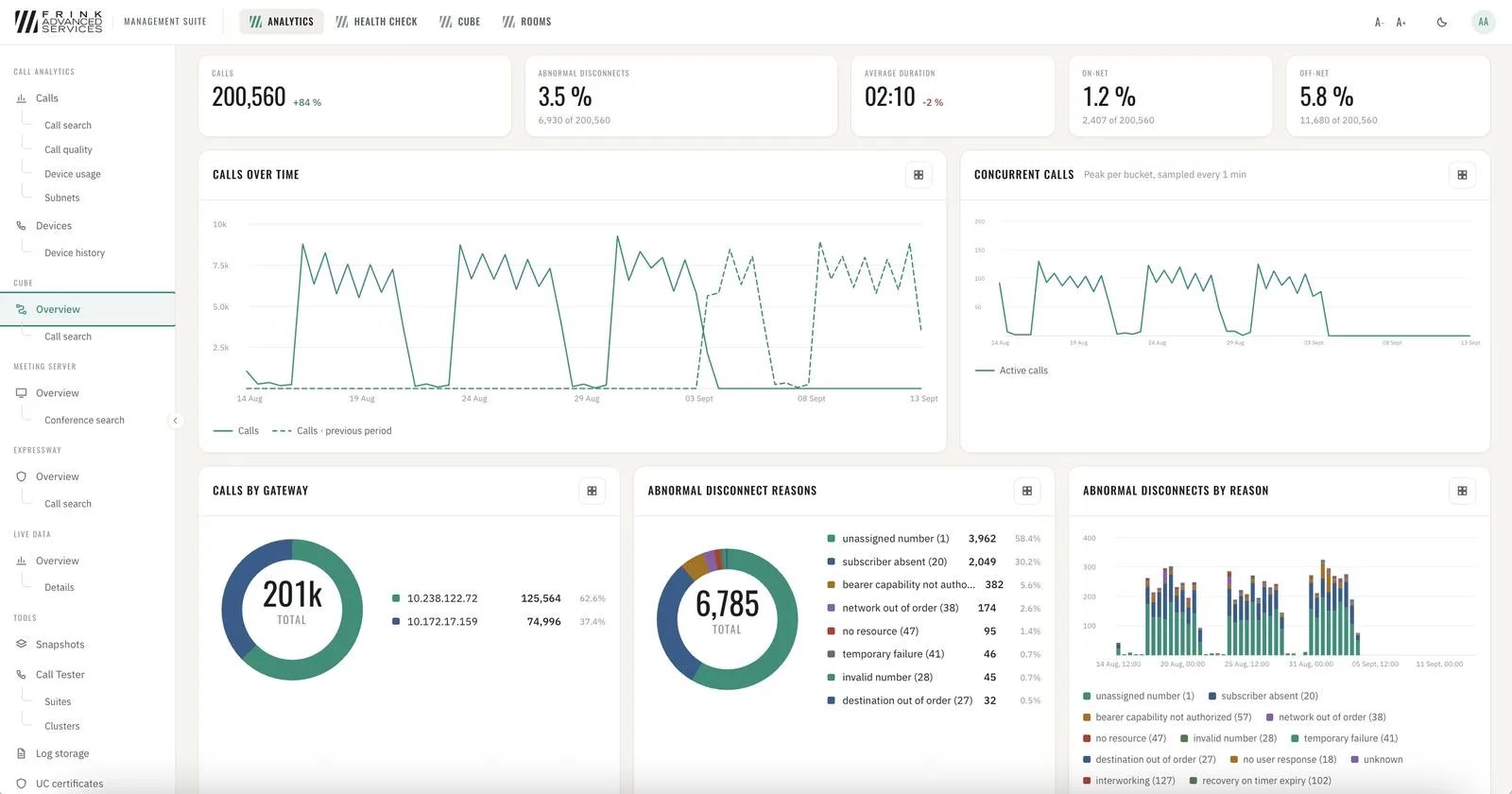Open Details under Live Data
The width and height of the screenshot is (1512, 794).
(60, 588)
